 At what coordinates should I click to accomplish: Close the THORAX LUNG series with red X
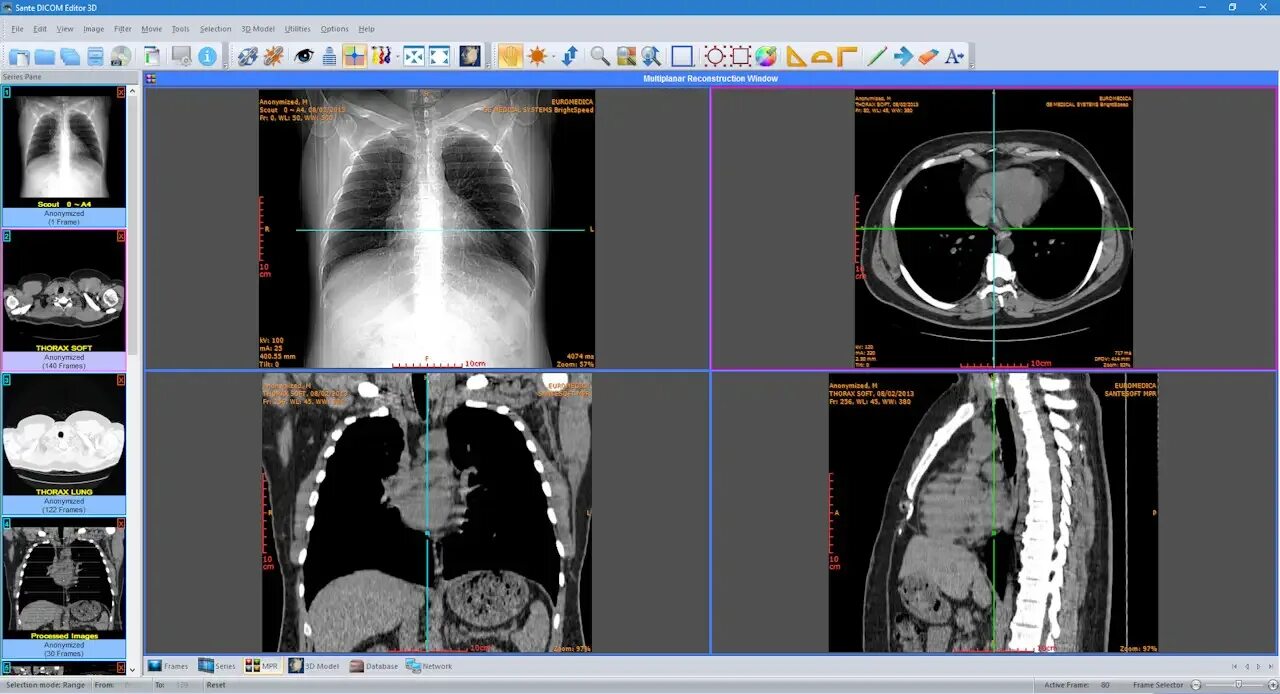point(121,380)
